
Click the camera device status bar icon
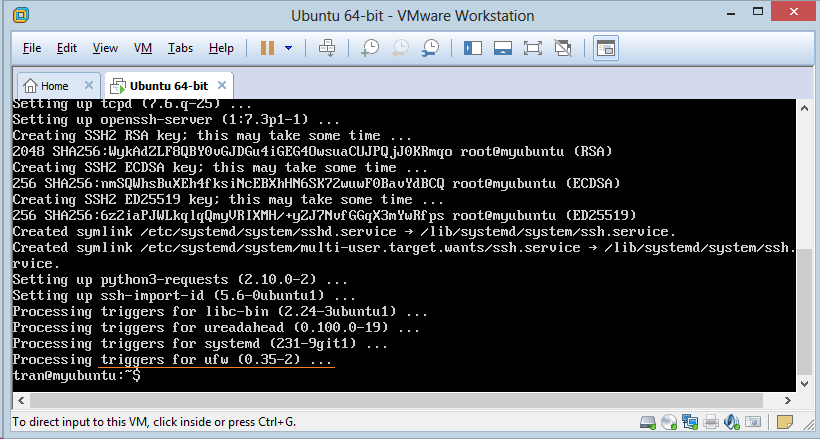753,422
